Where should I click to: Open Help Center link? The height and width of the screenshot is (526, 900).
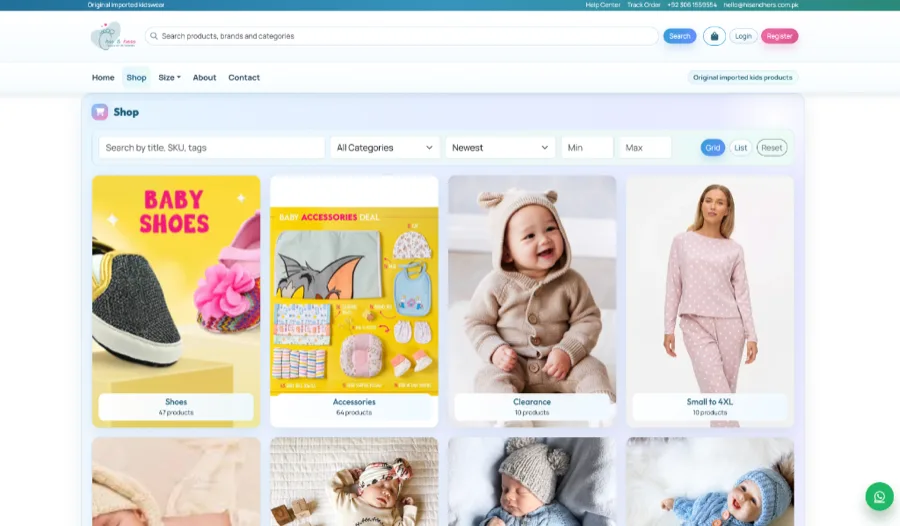coord(603,5)
